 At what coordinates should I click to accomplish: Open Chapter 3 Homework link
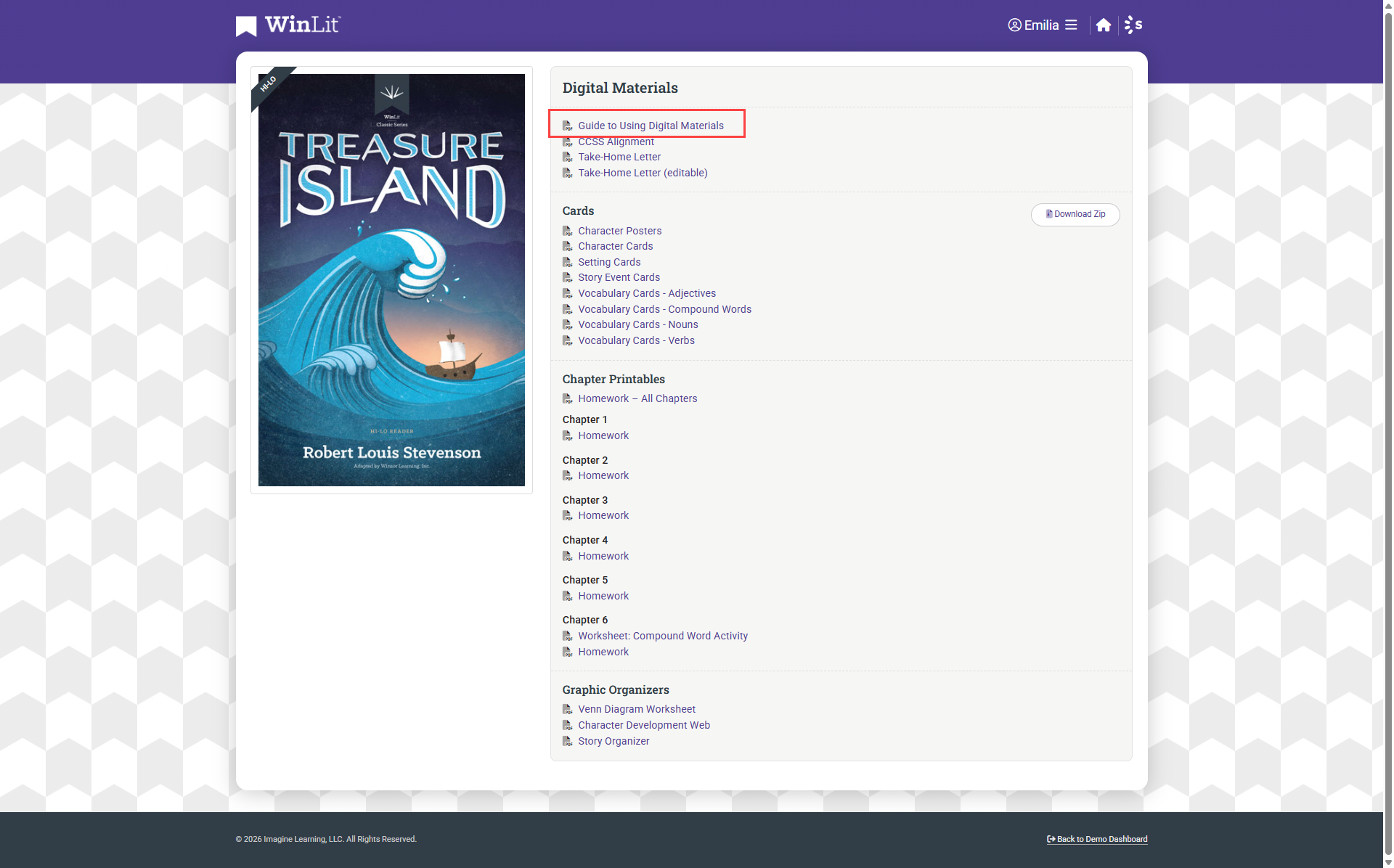click(603, 515)
